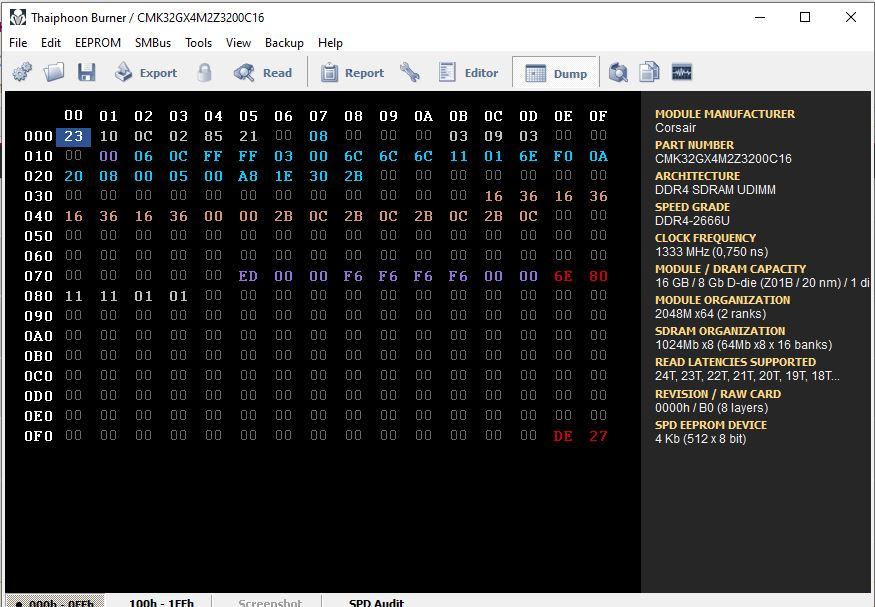Click the magnifier search icon beside Dump
The image size is (875, 607).
[x=618, y=73]
